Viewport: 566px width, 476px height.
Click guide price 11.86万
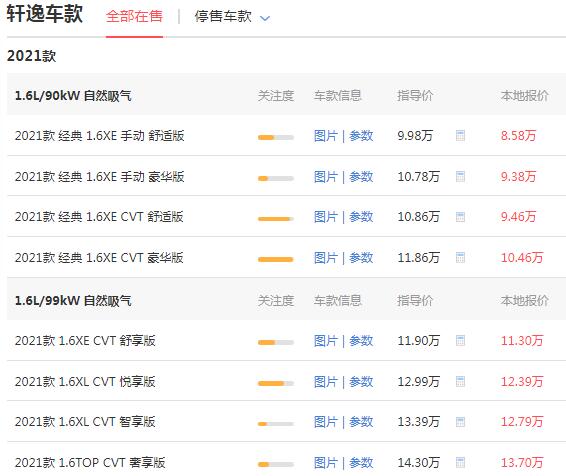pos(419,258)
